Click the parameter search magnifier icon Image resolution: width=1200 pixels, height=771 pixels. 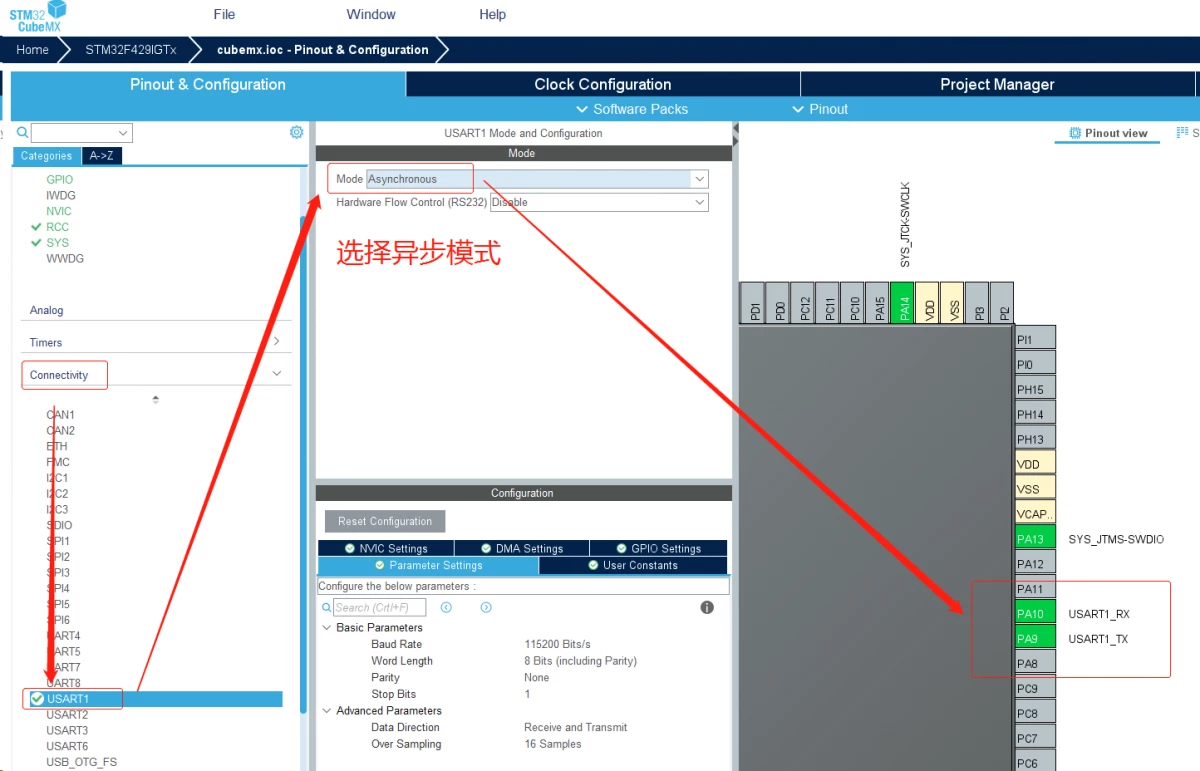(x=326, y=608)
